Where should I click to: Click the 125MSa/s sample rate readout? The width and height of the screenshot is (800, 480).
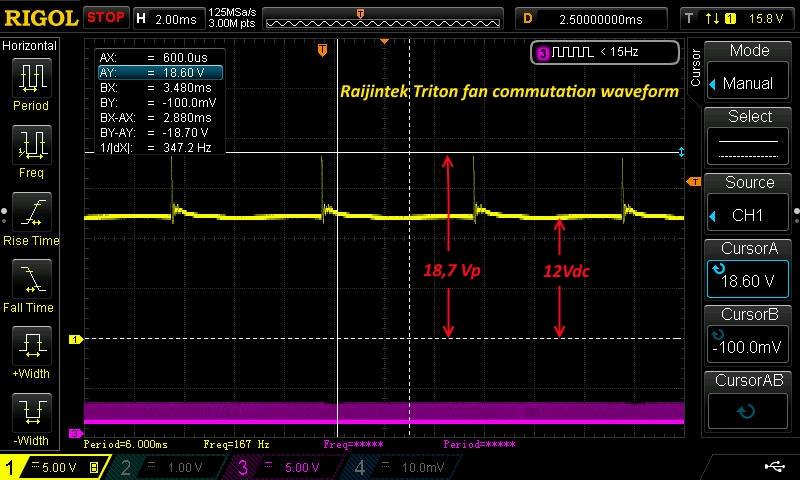point(232,12)
